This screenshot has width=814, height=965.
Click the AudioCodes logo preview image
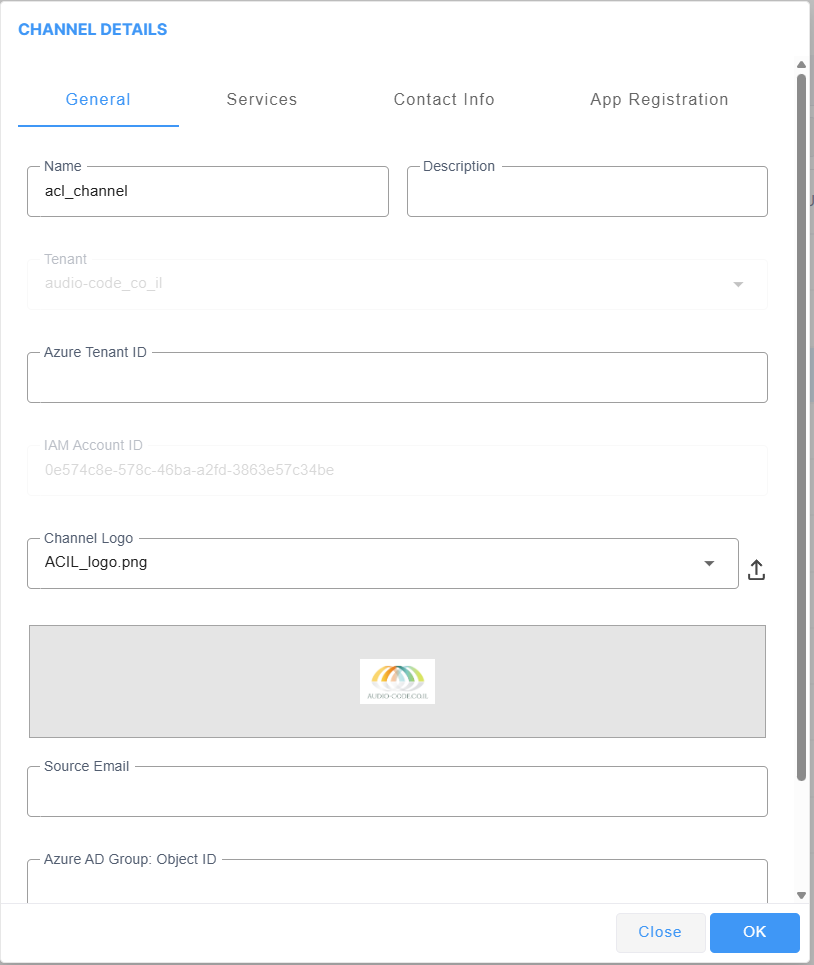pyautogui.click(x=397, y=681)
